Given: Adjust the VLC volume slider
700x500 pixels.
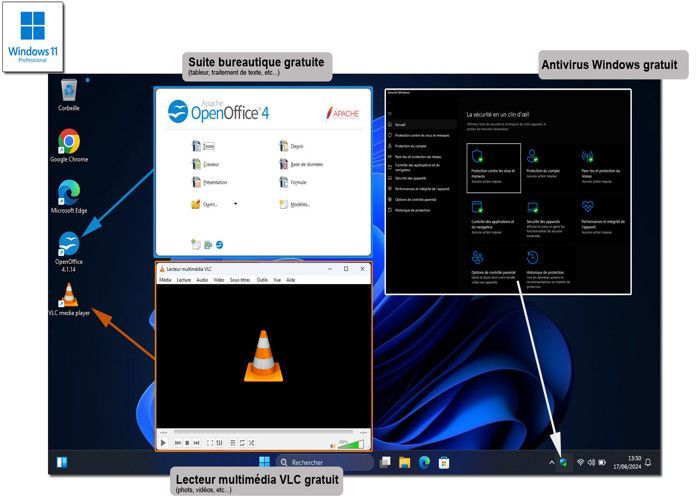Looking at the screenshot, I should (x=350, y=444).
